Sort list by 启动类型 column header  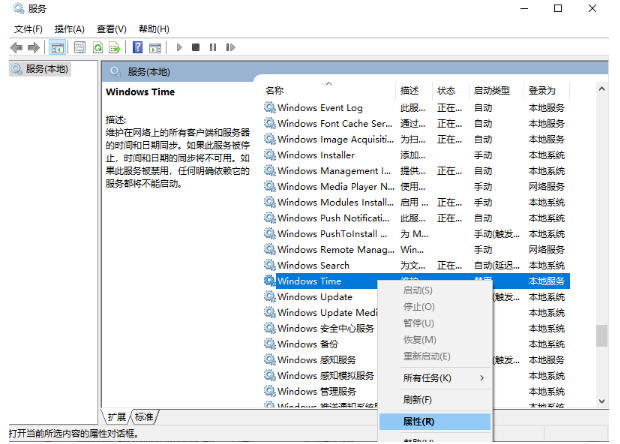[491, 90]
